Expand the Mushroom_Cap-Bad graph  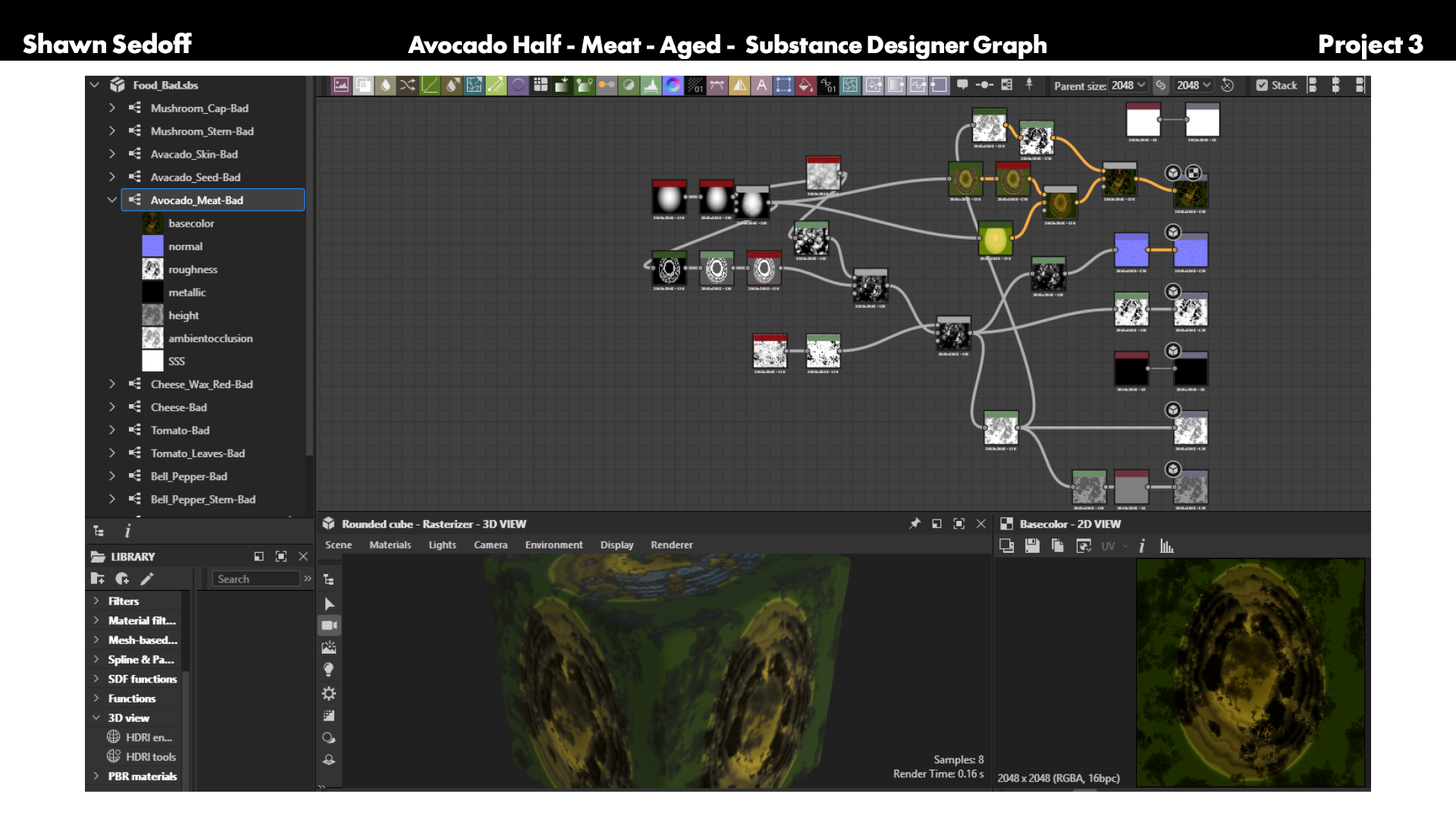112,108
